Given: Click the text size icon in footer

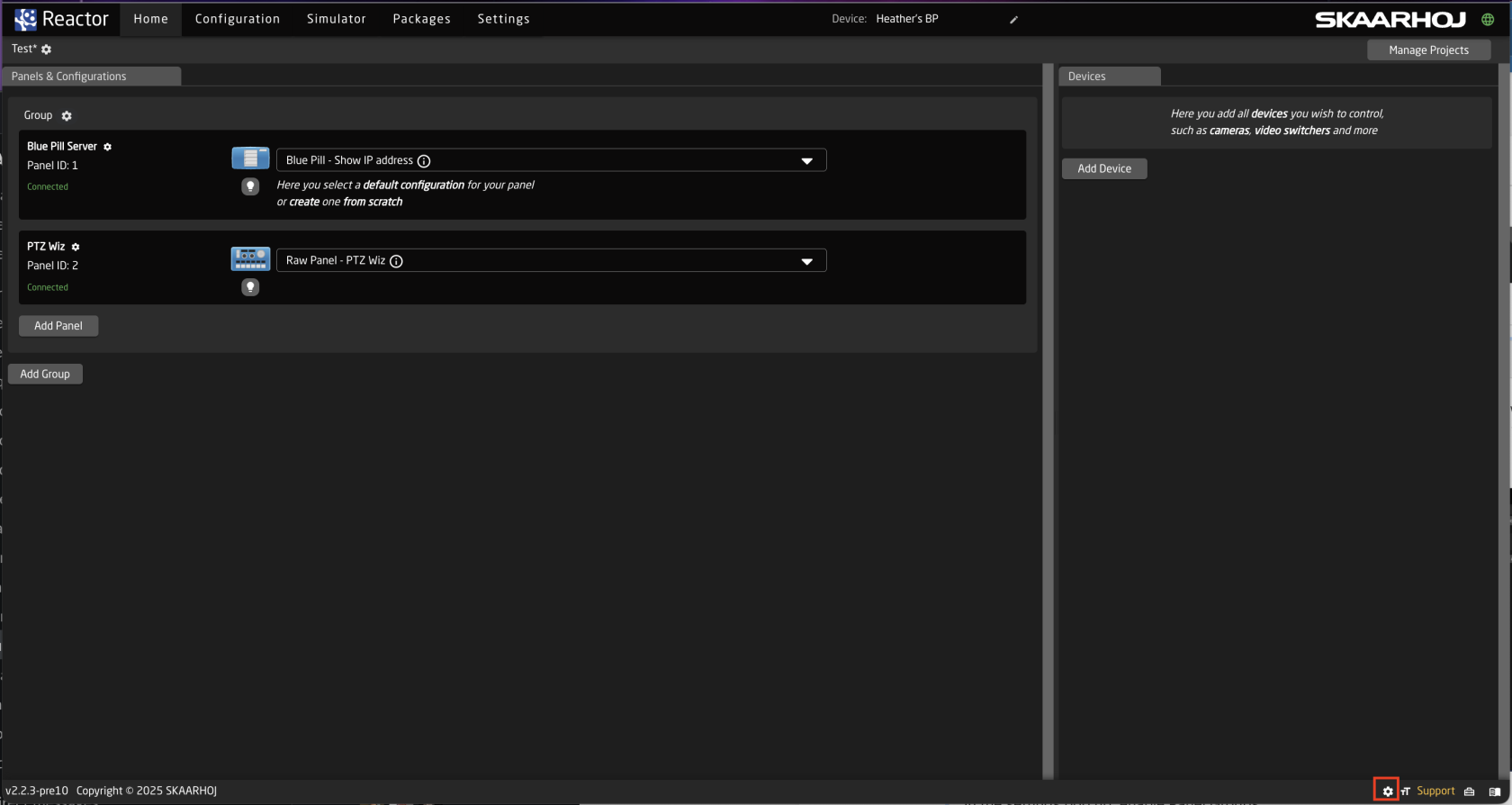Looking at the screenshot, I should pos(1405,791).
